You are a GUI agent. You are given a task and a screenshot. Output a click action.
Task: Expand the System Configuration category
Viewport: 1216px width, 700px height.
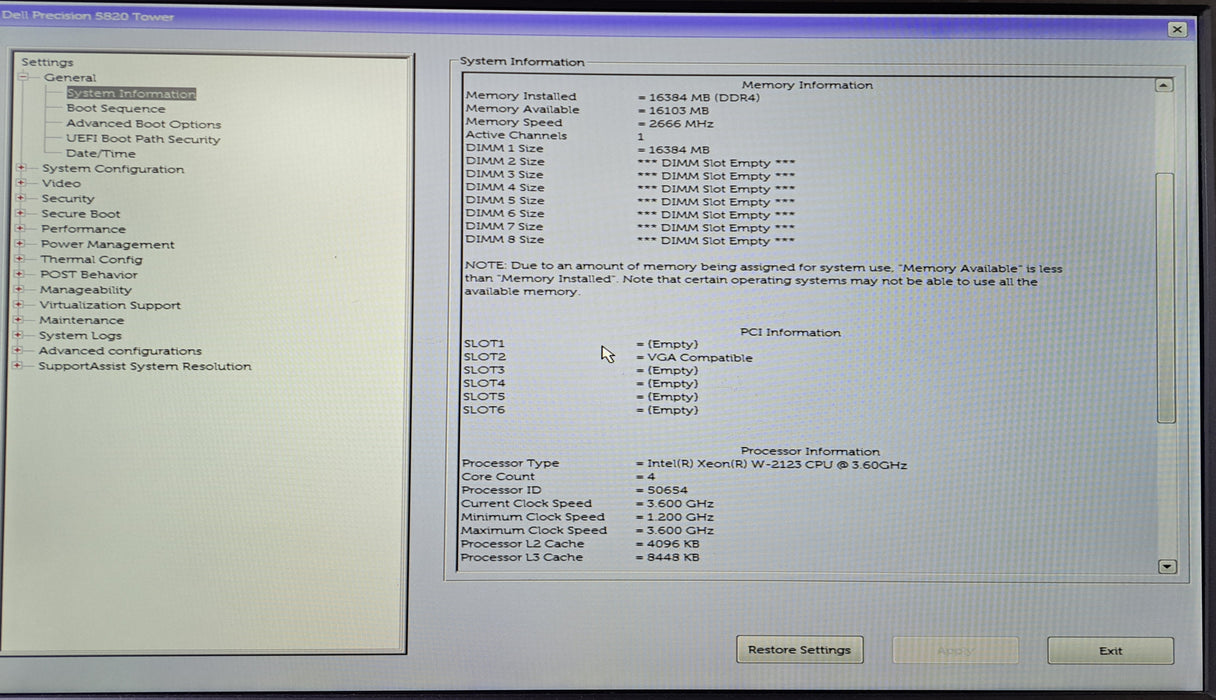coord(22,169)
